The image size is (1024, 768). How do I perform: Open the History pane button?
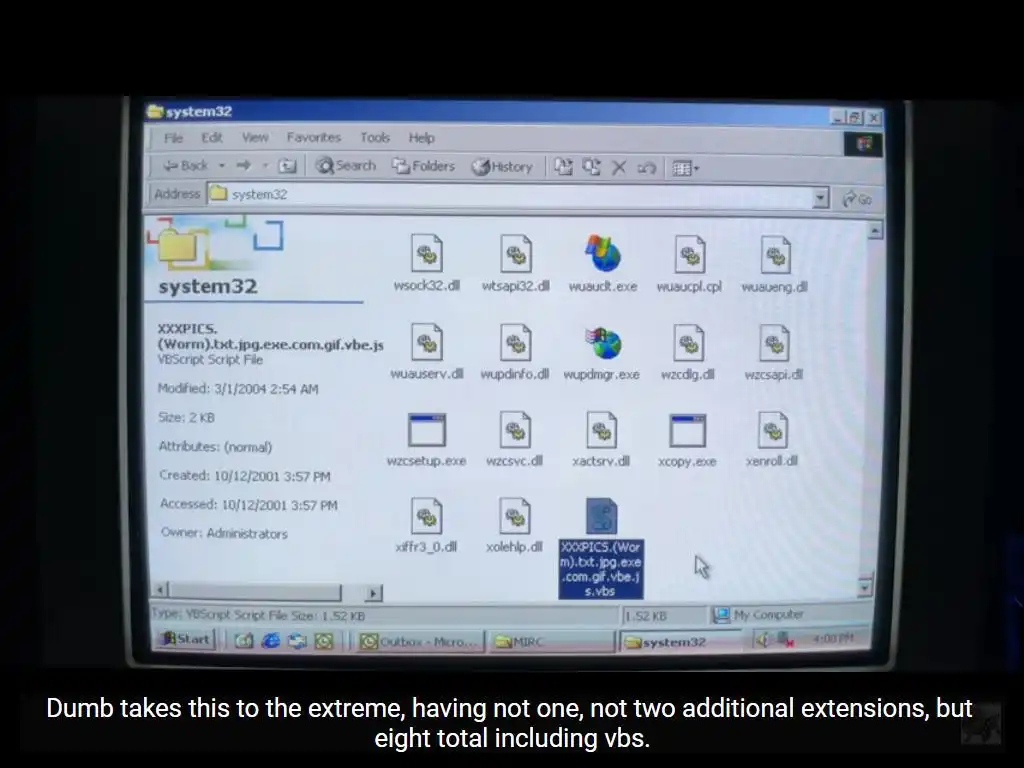[502, 167]
